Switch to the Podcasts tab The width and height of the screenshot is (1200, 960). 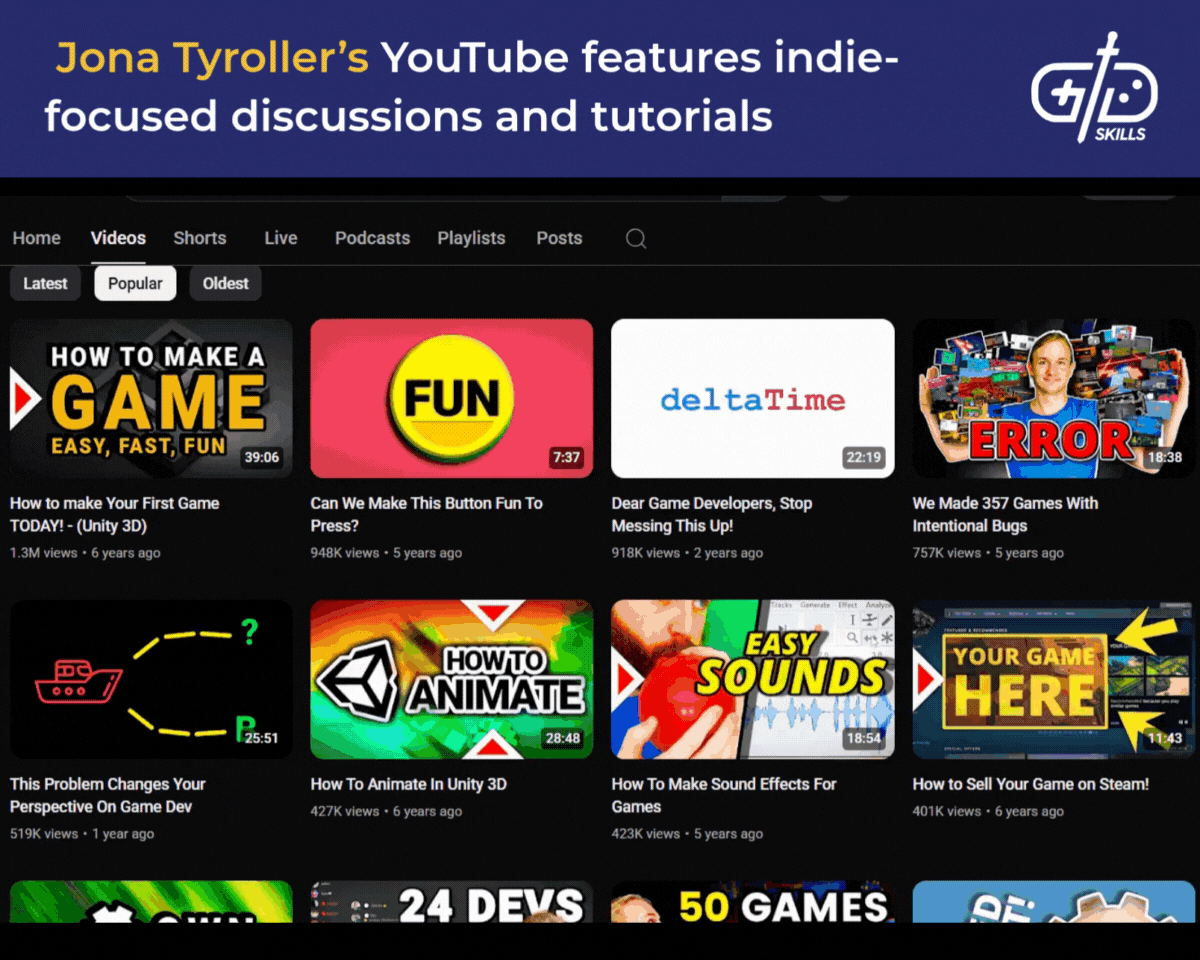[372, 238]
